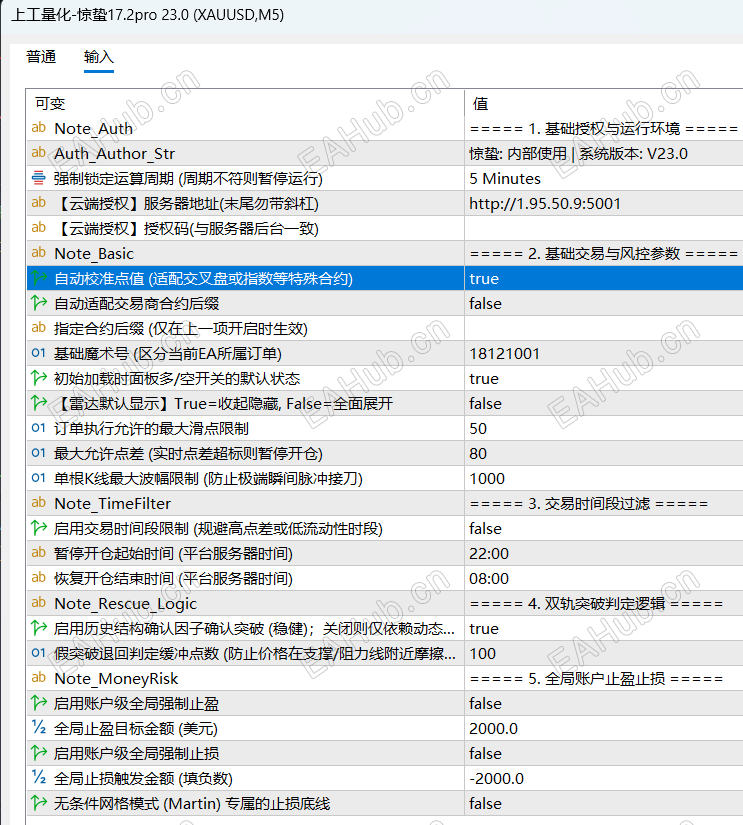Click the string icon beside 恢复开仓结束时间
743x825 pixels.
pyautogui.click(x=38, y=578)
